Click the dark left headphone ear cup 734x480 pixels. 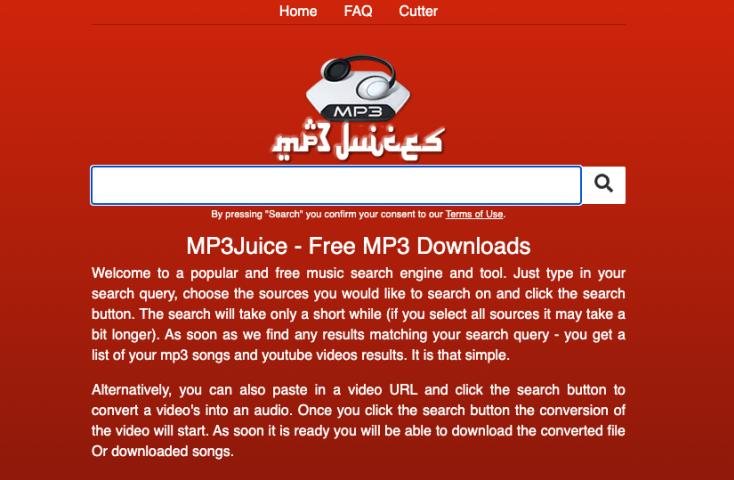[337, 70]
